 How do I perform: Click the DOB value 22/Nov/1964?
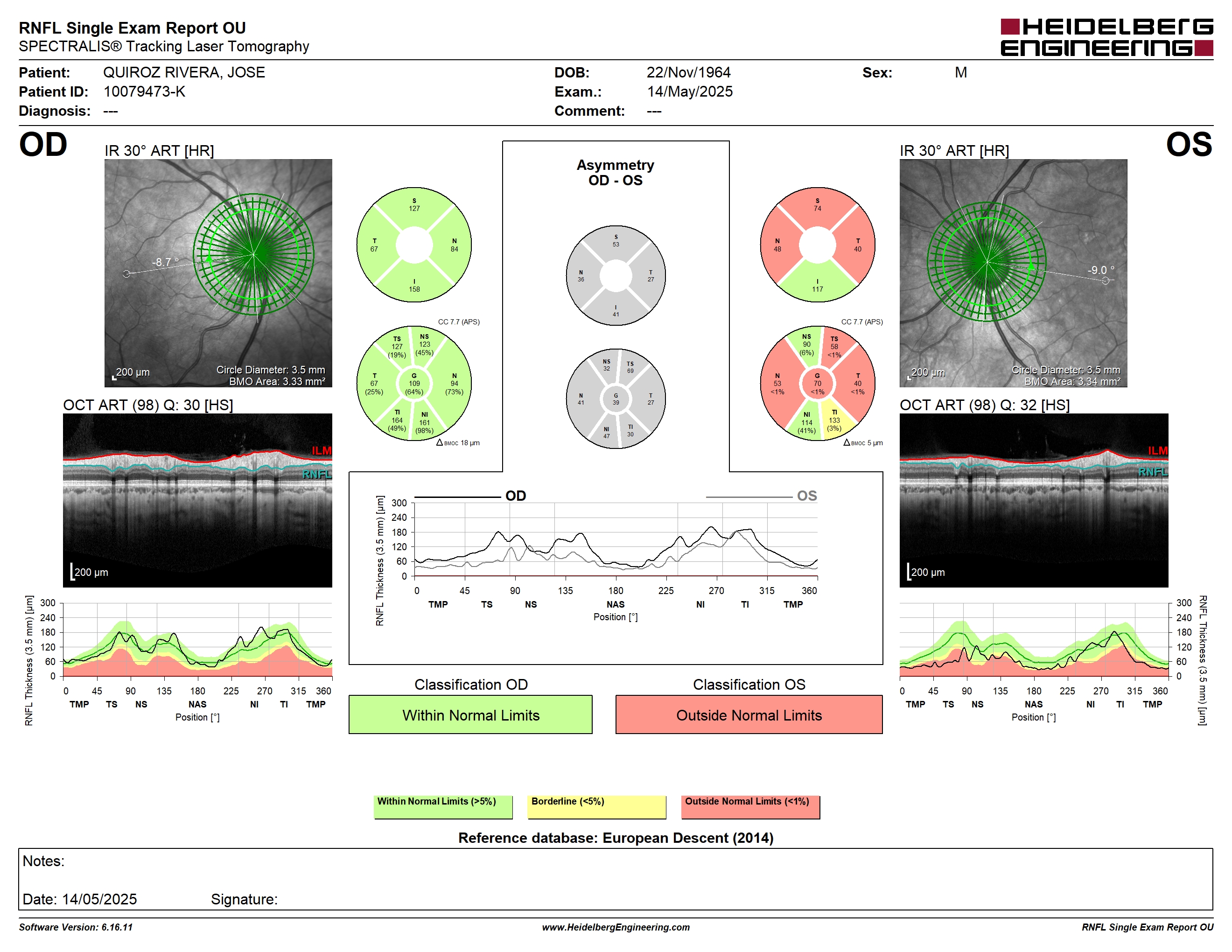688,72
